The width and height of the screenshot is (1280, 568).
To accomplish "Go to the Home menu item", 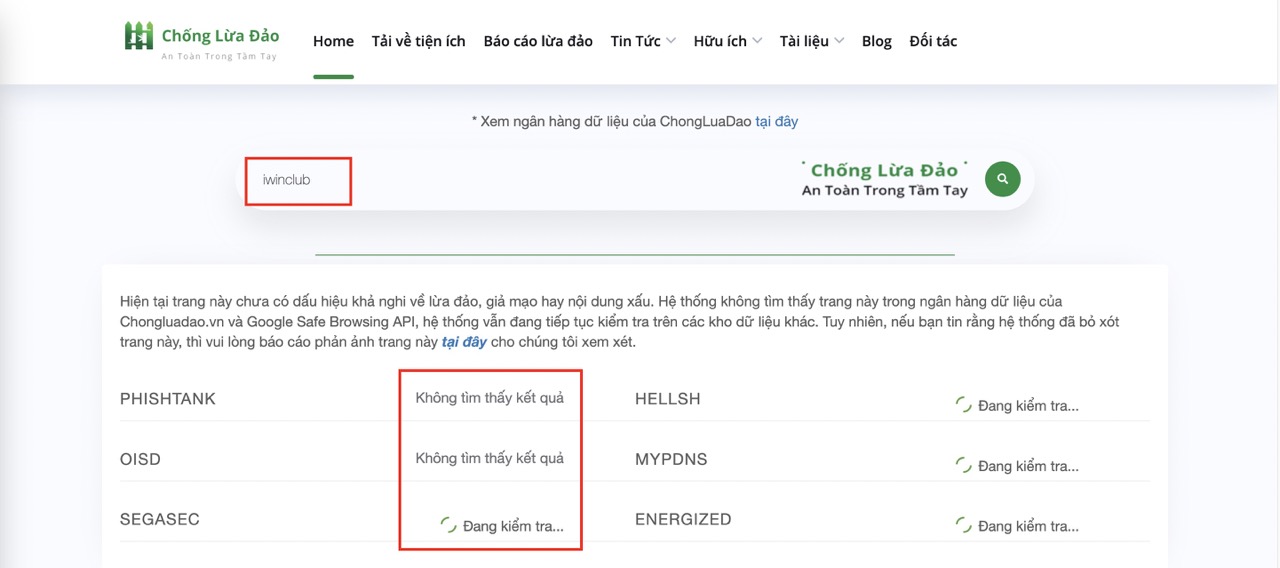I will tap(333, 41).
